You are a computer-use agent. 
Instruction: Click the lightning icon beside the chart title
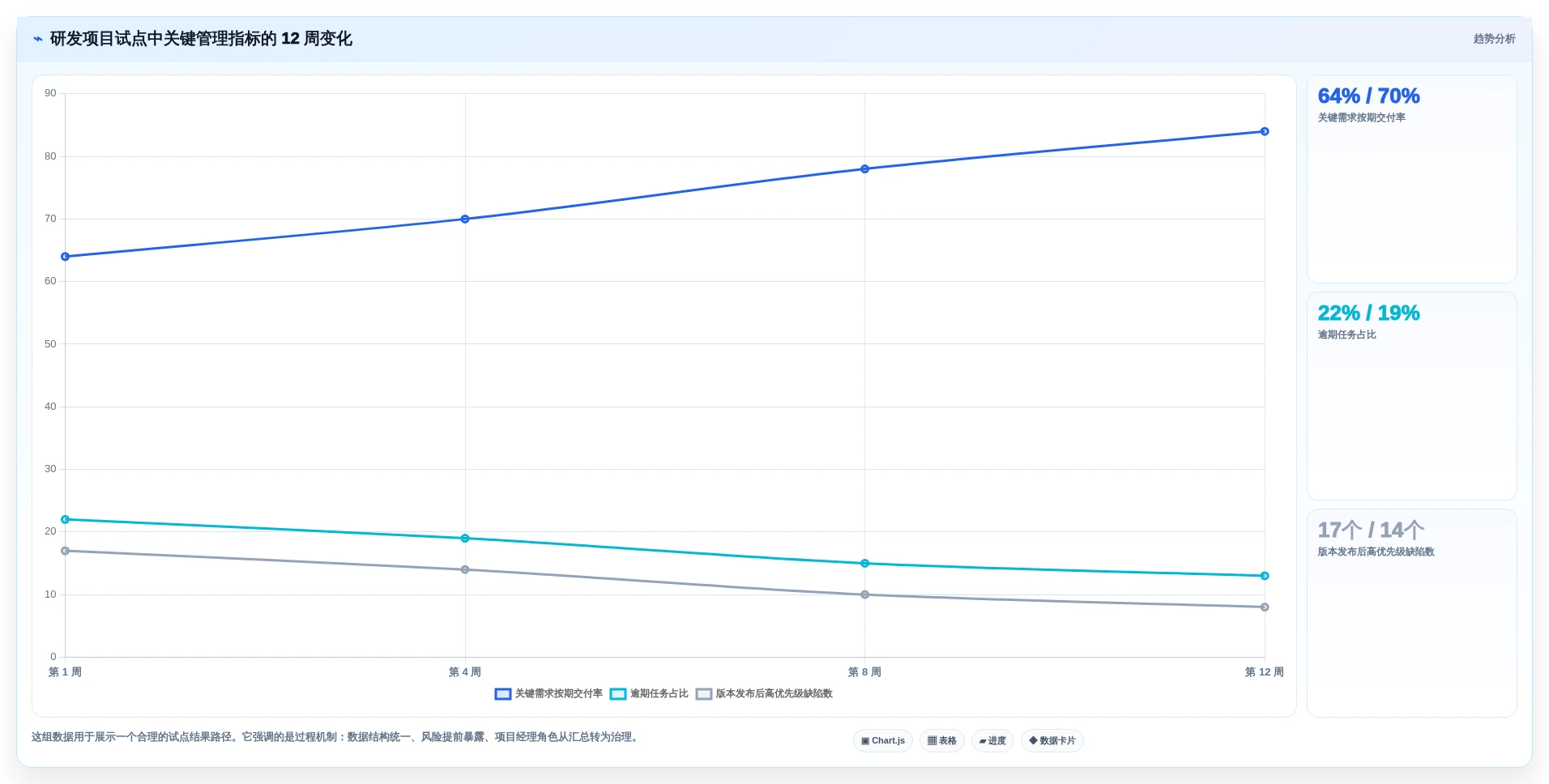coord(37,39)
